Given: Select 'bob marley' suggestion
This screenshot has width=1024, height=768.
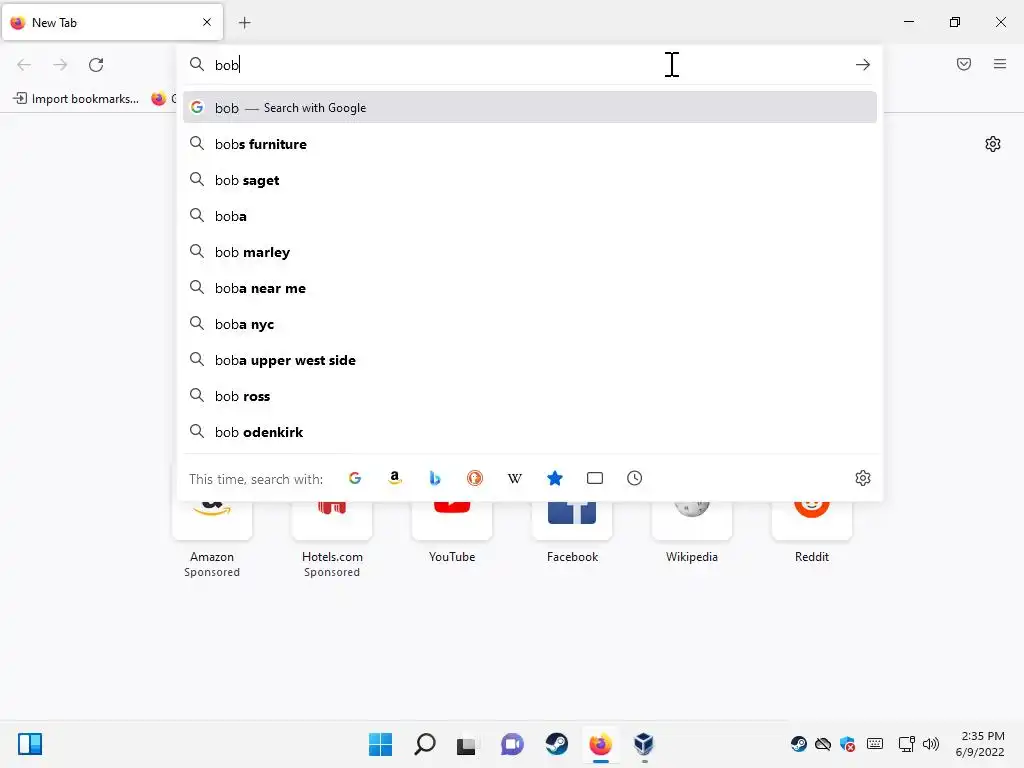Looking at the screenshot, I should point(530,252).
